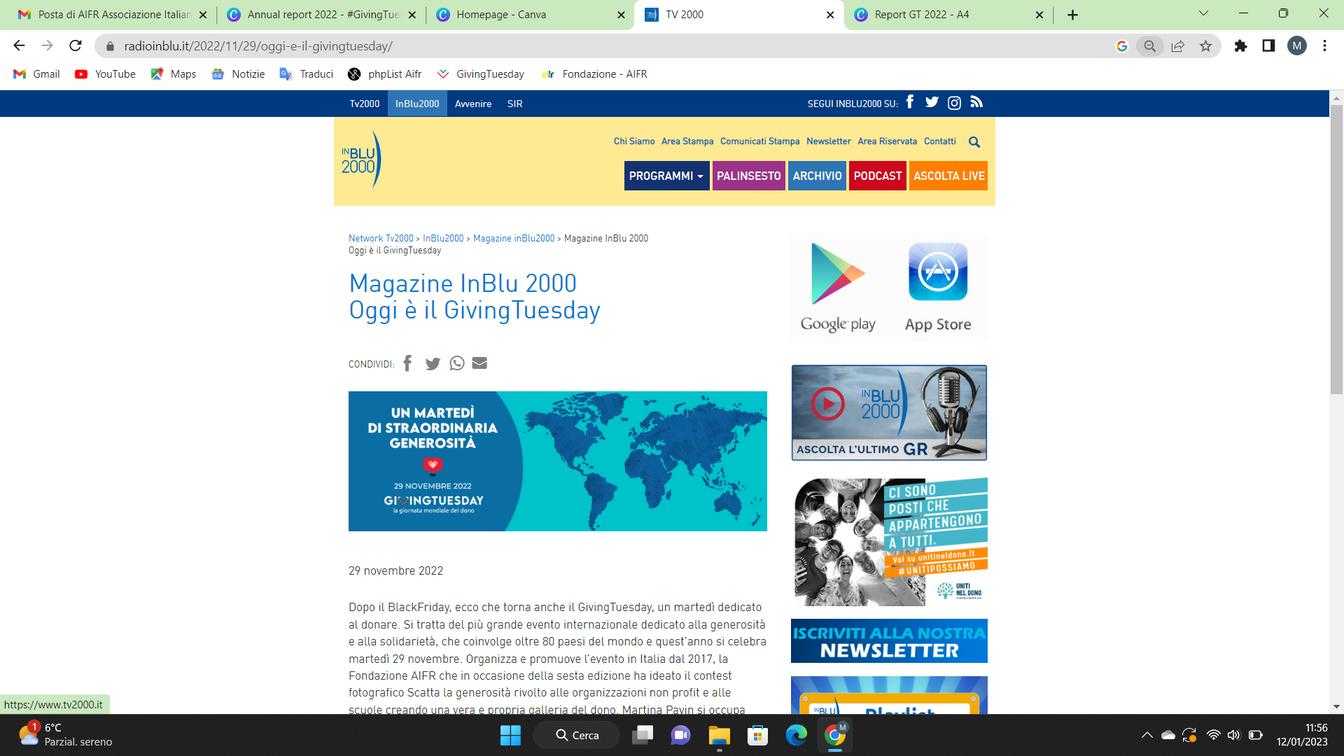Open the Newsletter link in header
Viewport: 1344px width, 756px height.
coord(829,142)
